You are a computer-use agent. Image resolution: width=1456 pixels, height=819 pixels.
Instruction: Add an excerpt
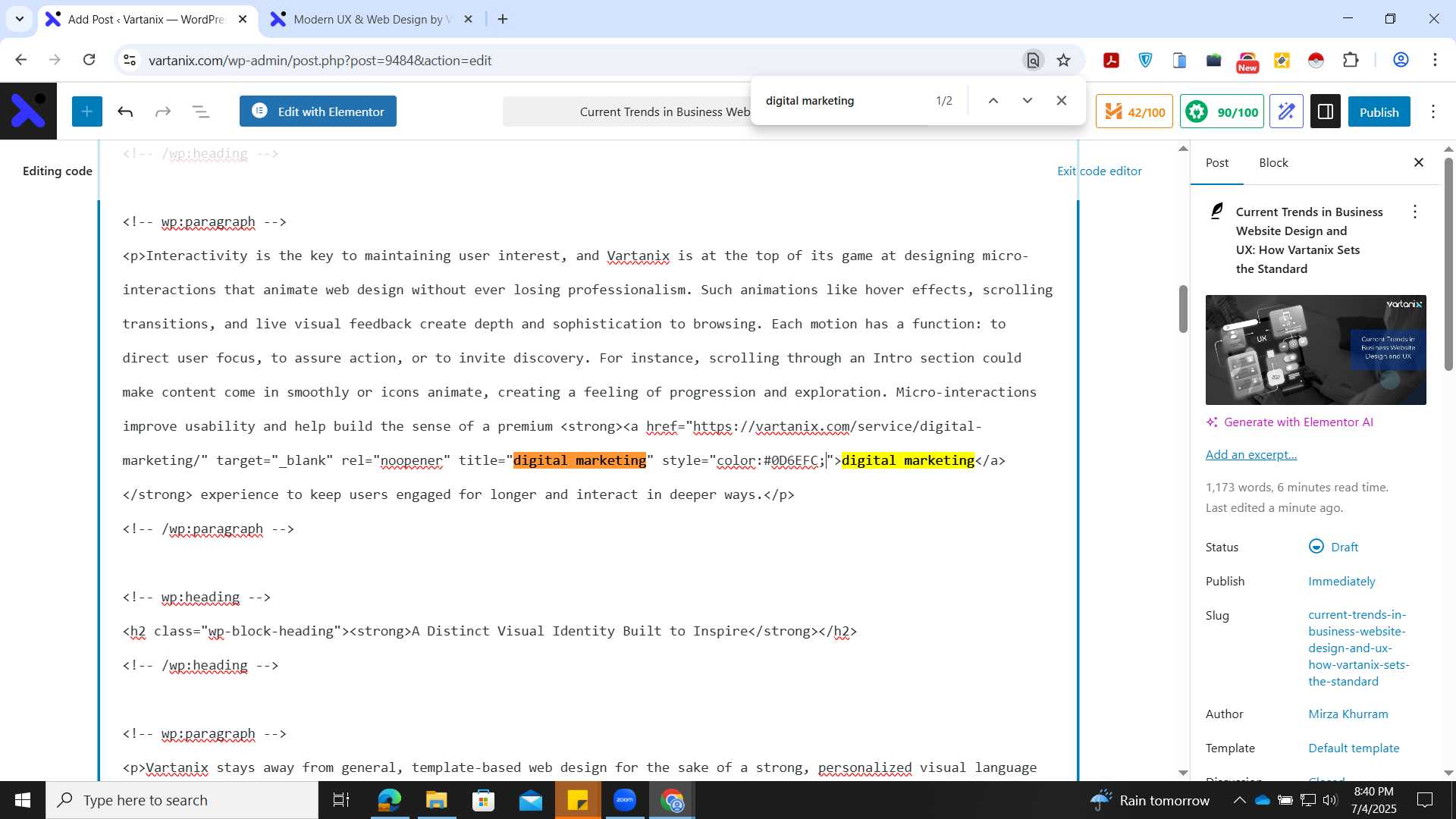(x=1251, y=455)
